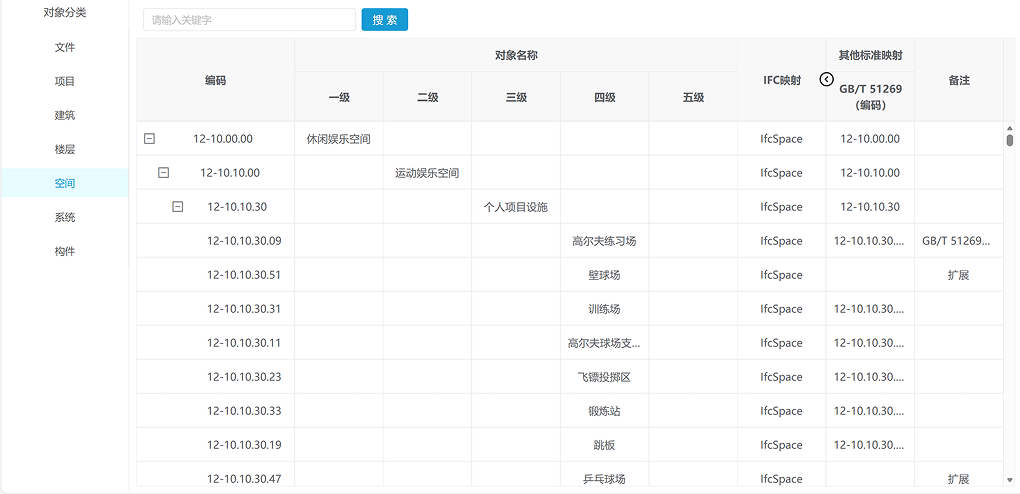Viewport: 1020px width, 494px height.
Task: Open 构件 in the left menu
Action: (x=65, y=251)
